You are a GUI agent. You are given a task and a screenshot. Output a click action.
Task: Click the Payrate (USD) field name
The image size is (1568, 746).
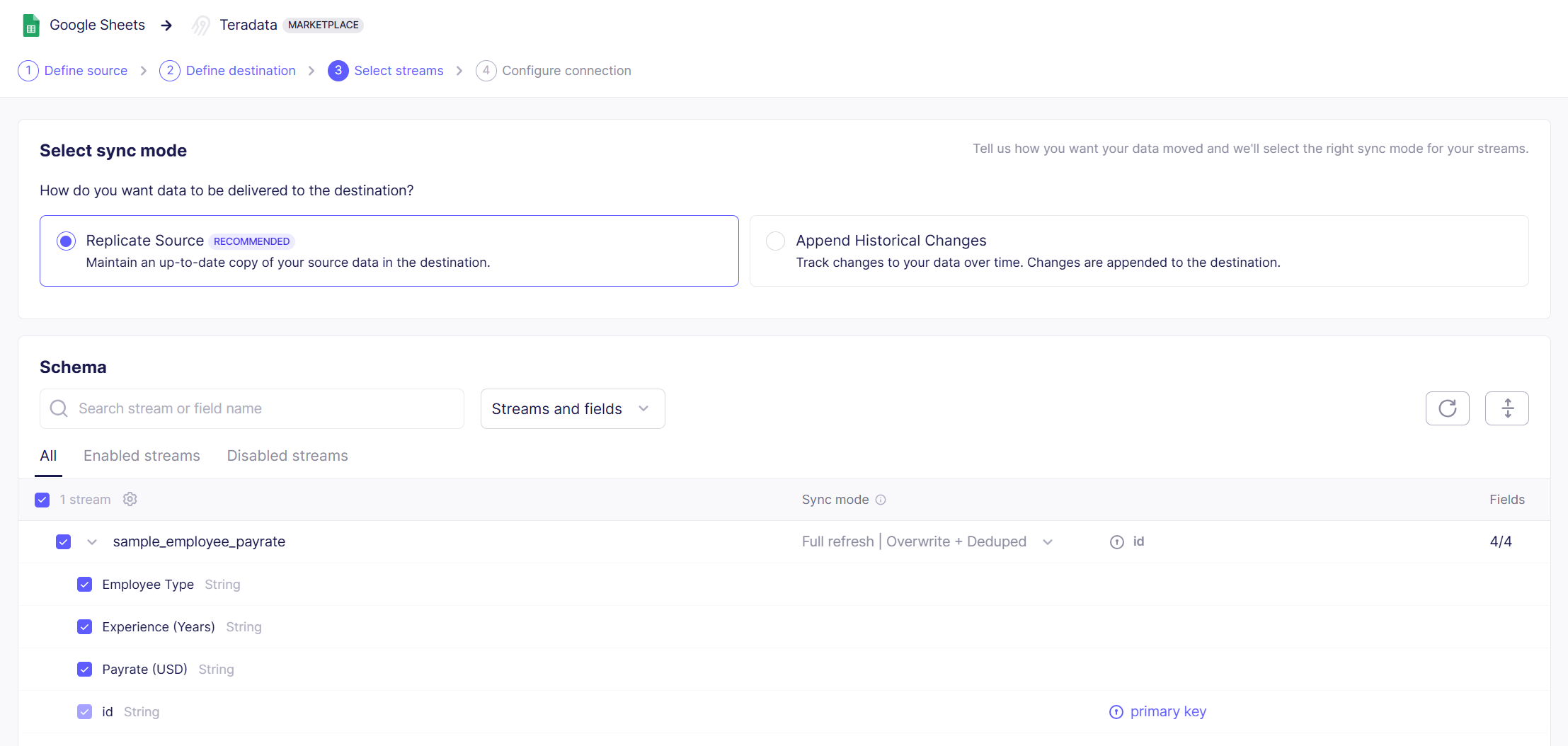pyautogui.click(x=144, y=670)
